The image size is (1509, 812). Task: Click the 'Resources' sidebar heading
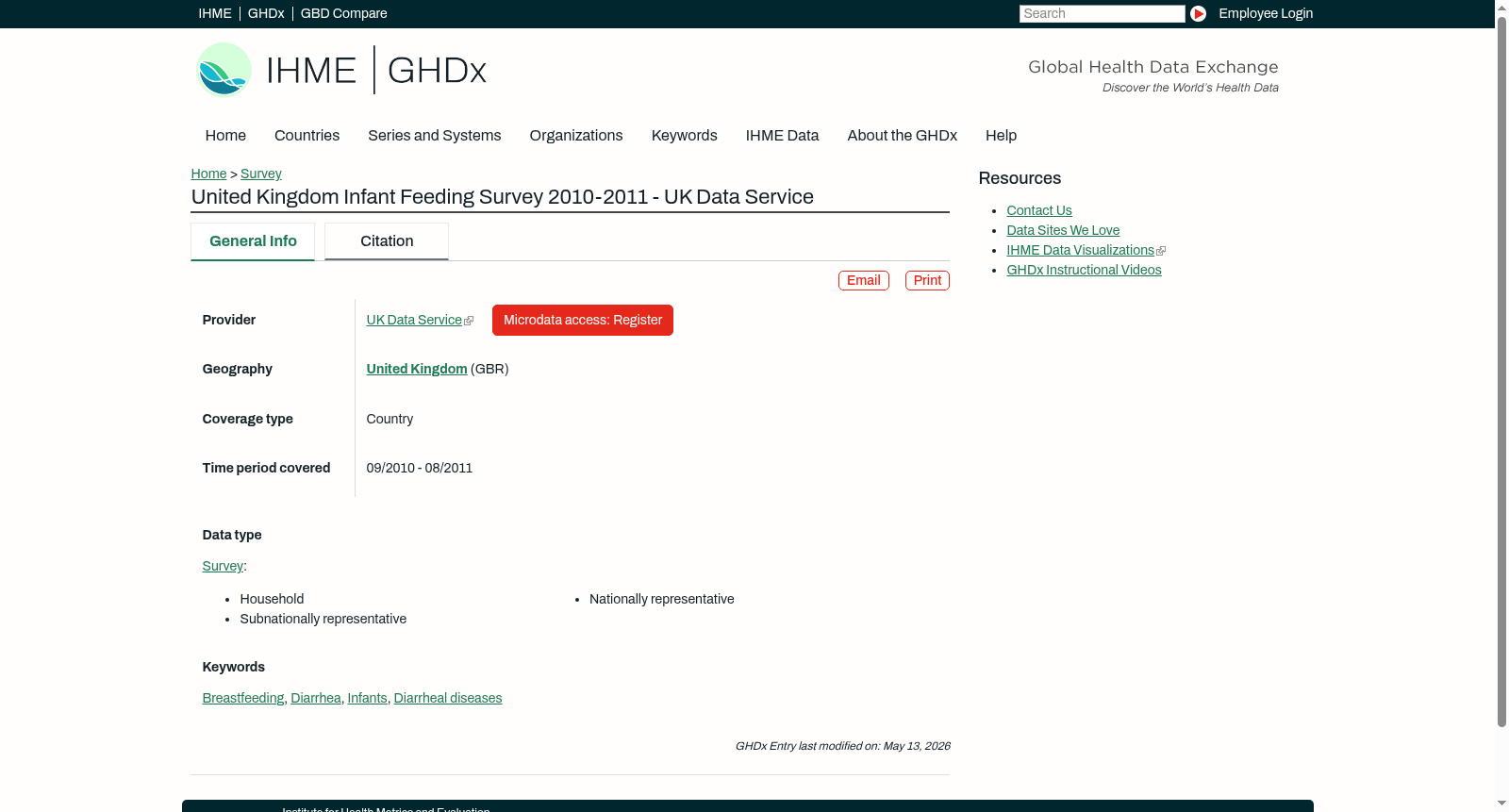[x=1020, y=178]
